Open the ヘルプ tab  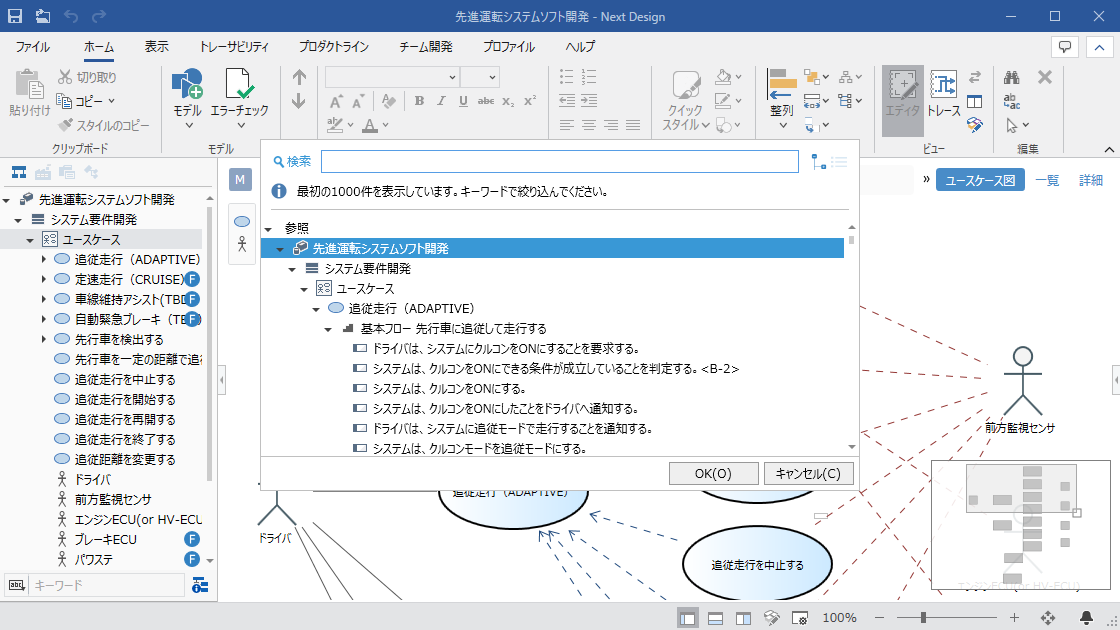(x=580, y=46)
